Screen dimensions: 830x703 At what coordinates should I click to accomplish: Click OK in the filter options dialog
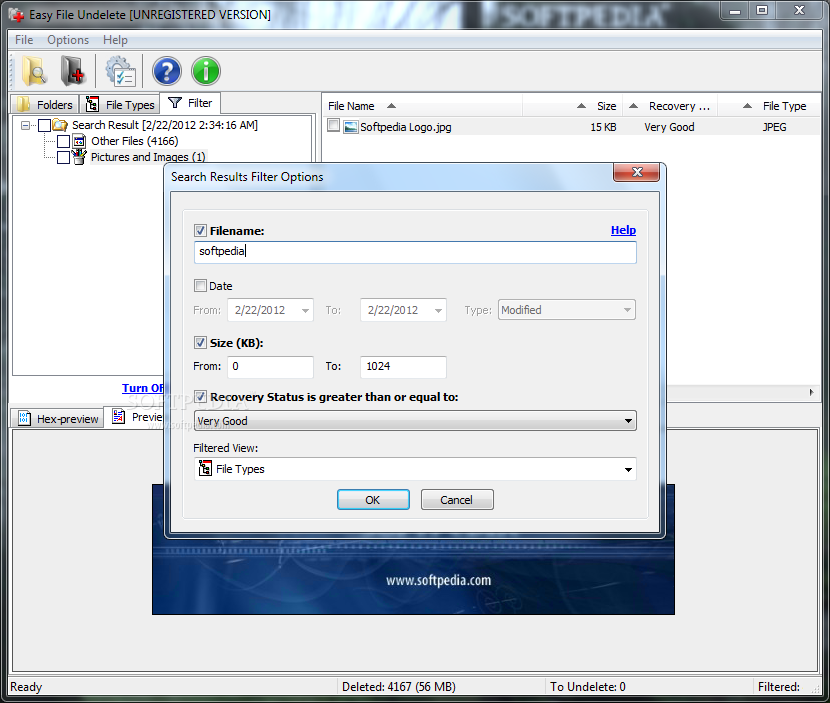(373, 500)
